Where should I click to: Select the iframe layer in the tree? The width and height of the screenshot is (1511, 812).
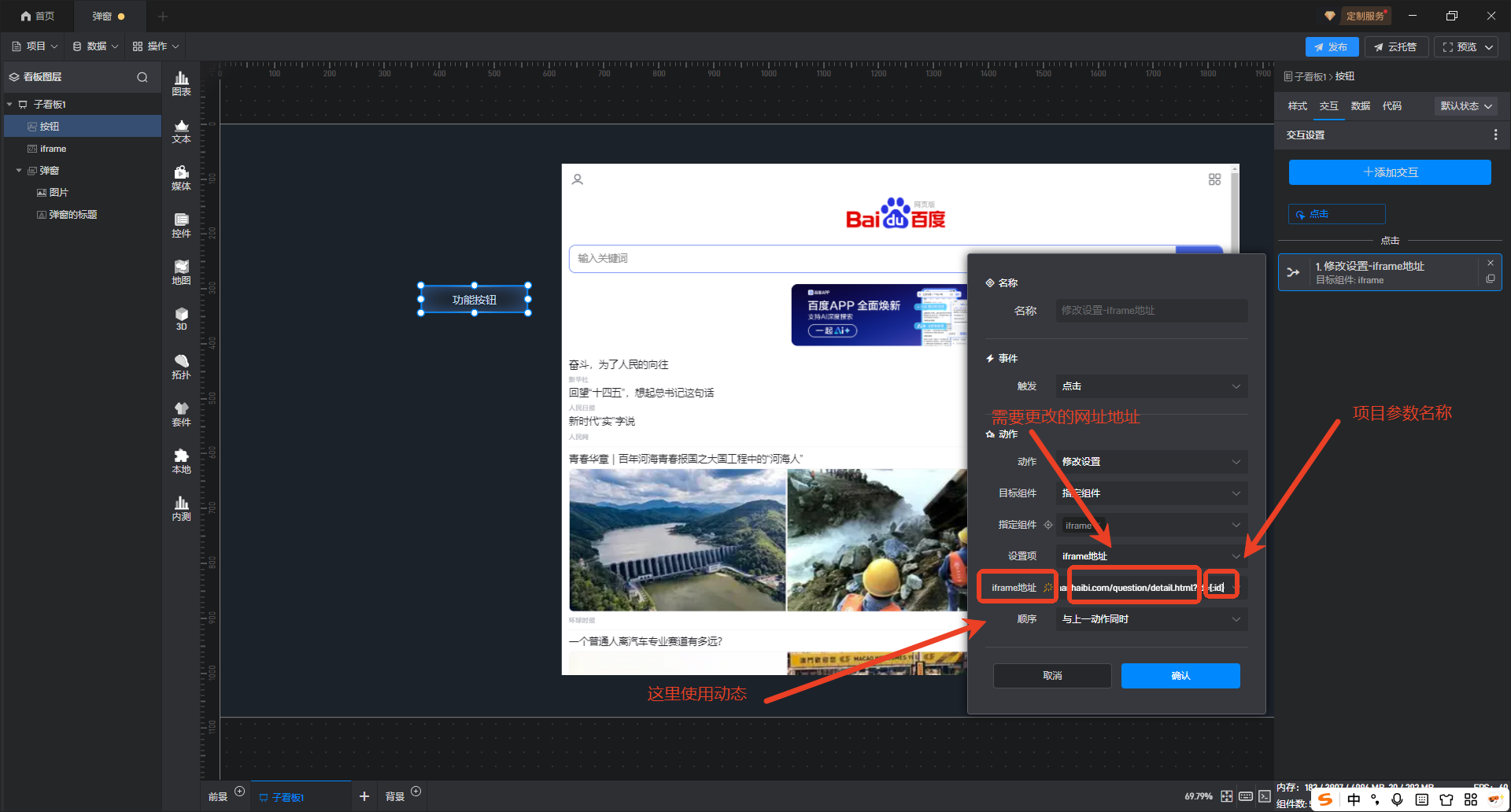(54, 149)
